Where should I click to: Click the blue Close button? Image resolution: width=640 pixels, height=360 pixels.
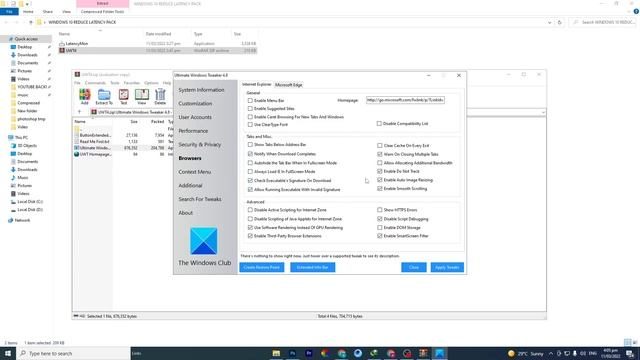click(414, 267)
